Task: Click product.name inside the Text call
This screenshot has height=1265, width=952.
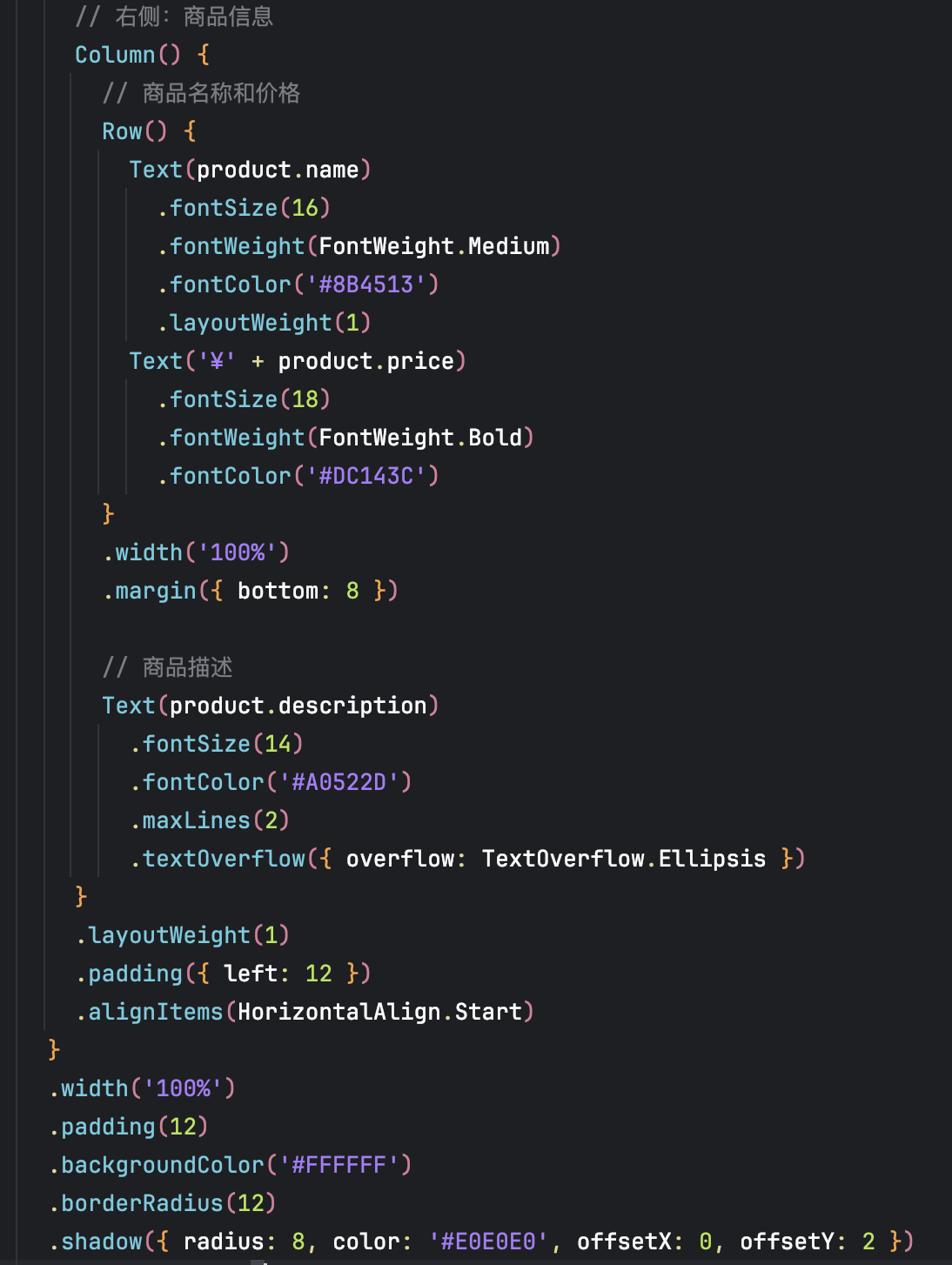Action: point(278,170)
